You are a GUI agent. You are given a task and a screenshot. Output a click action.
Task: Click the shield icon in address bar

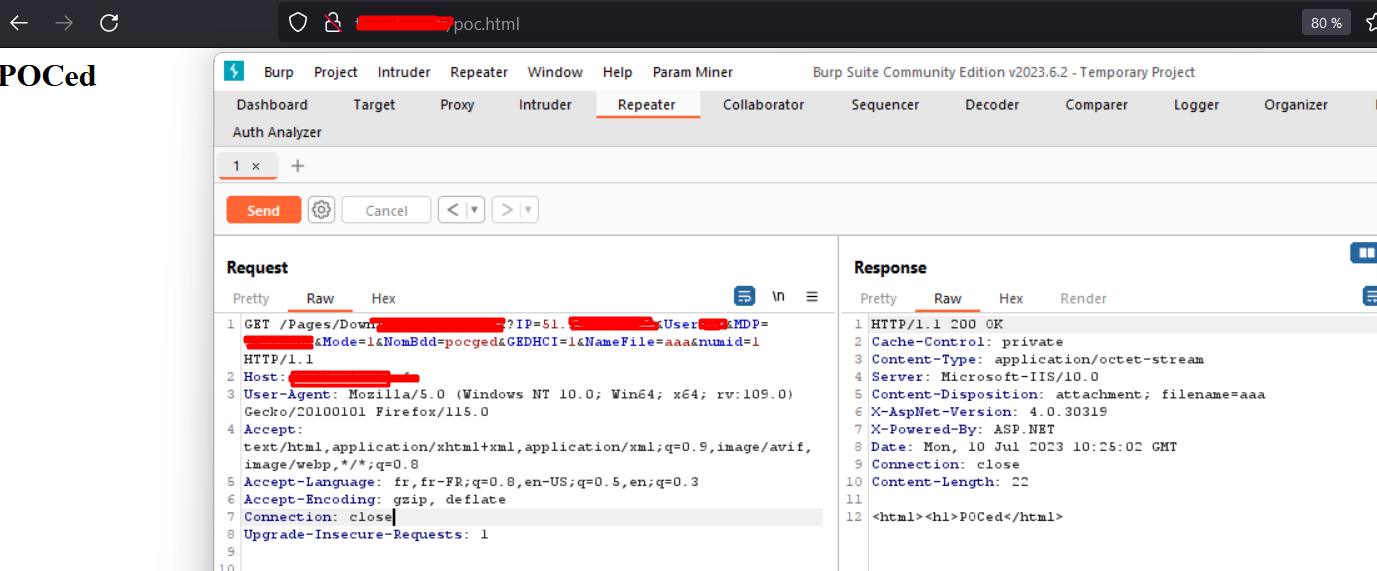[x=298, y=23]
